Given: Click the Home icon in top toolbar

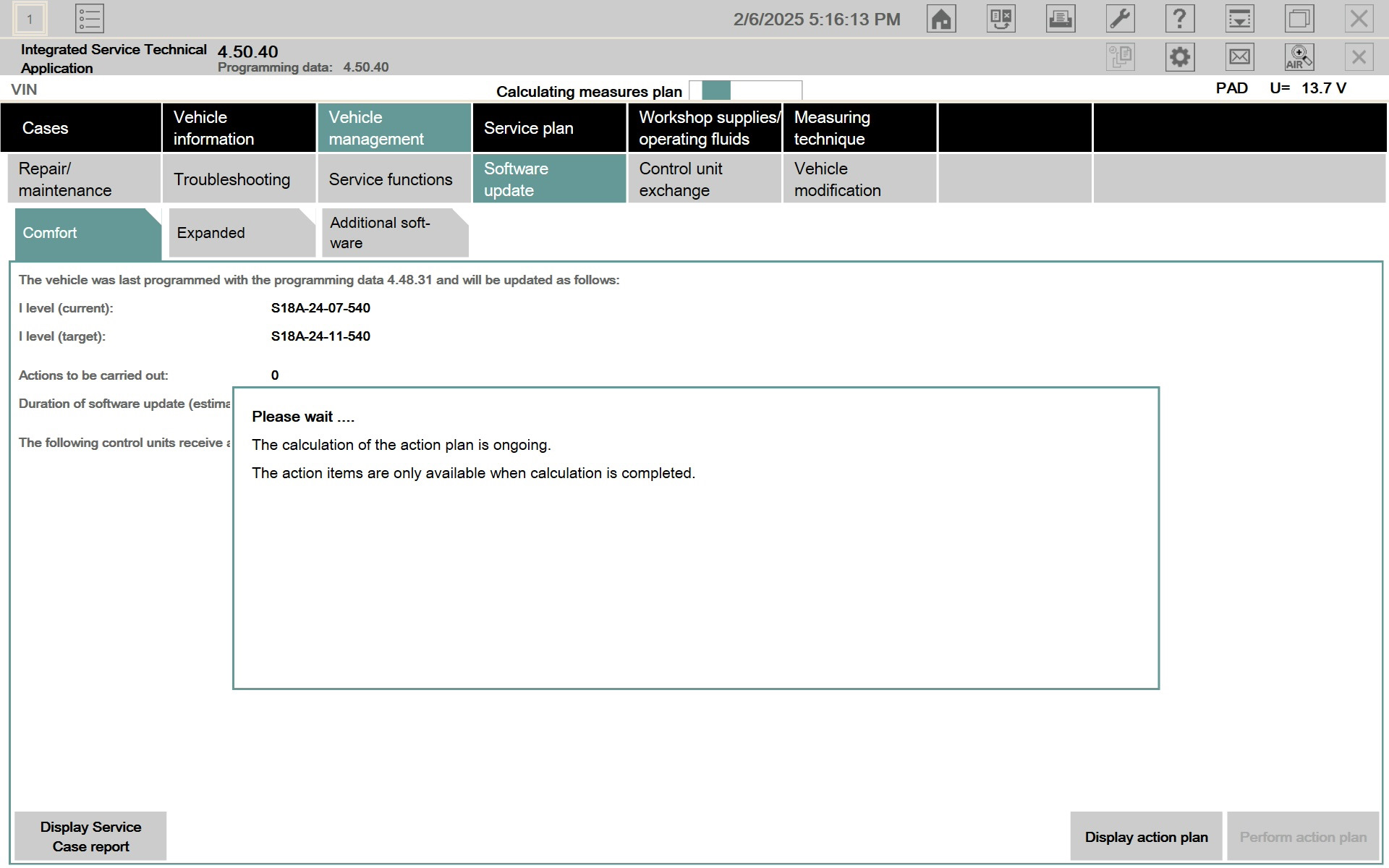Looking at the screenshot, I should 940,19.
